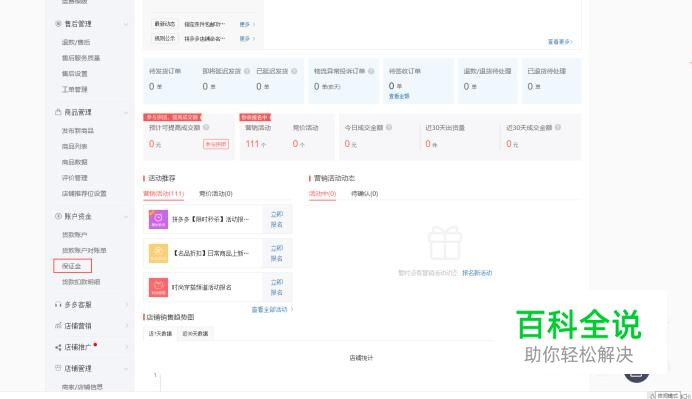The height and width of the screenshot is (399, 692).
Task: Click 立即报名 for 限时秒杀 activity
Action: pyautogui.click(x=277, y=219)
